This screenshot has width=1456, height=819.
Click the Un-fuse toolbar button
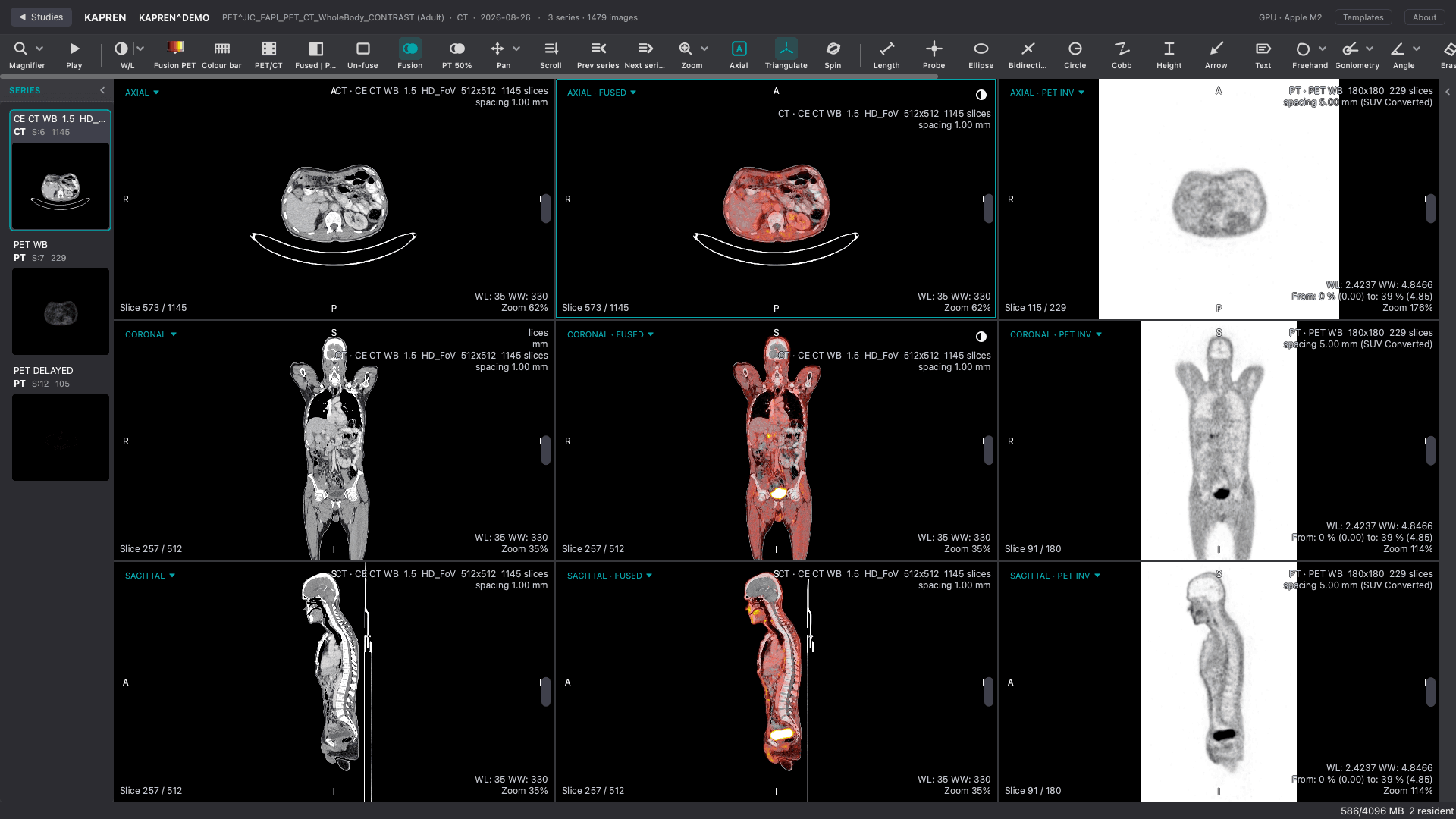coord(362,55)
